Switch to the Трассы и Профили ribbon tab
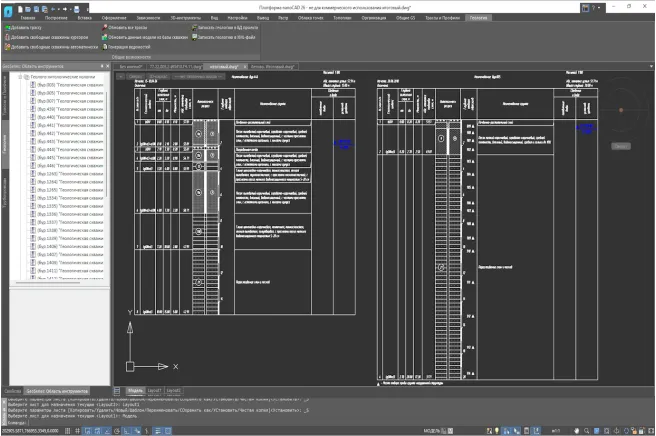 coord(442,18)
